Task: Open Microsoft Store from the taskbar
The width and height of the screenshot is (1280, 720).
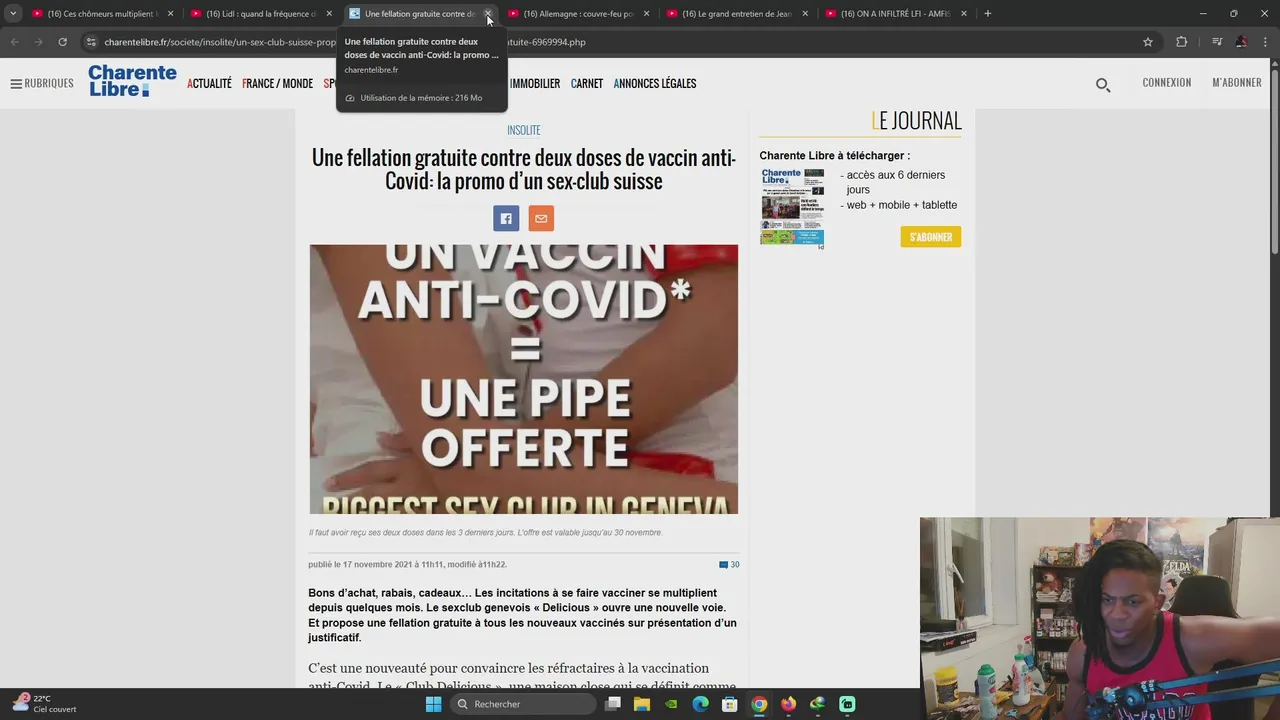Action: click(x=730, y=704)
